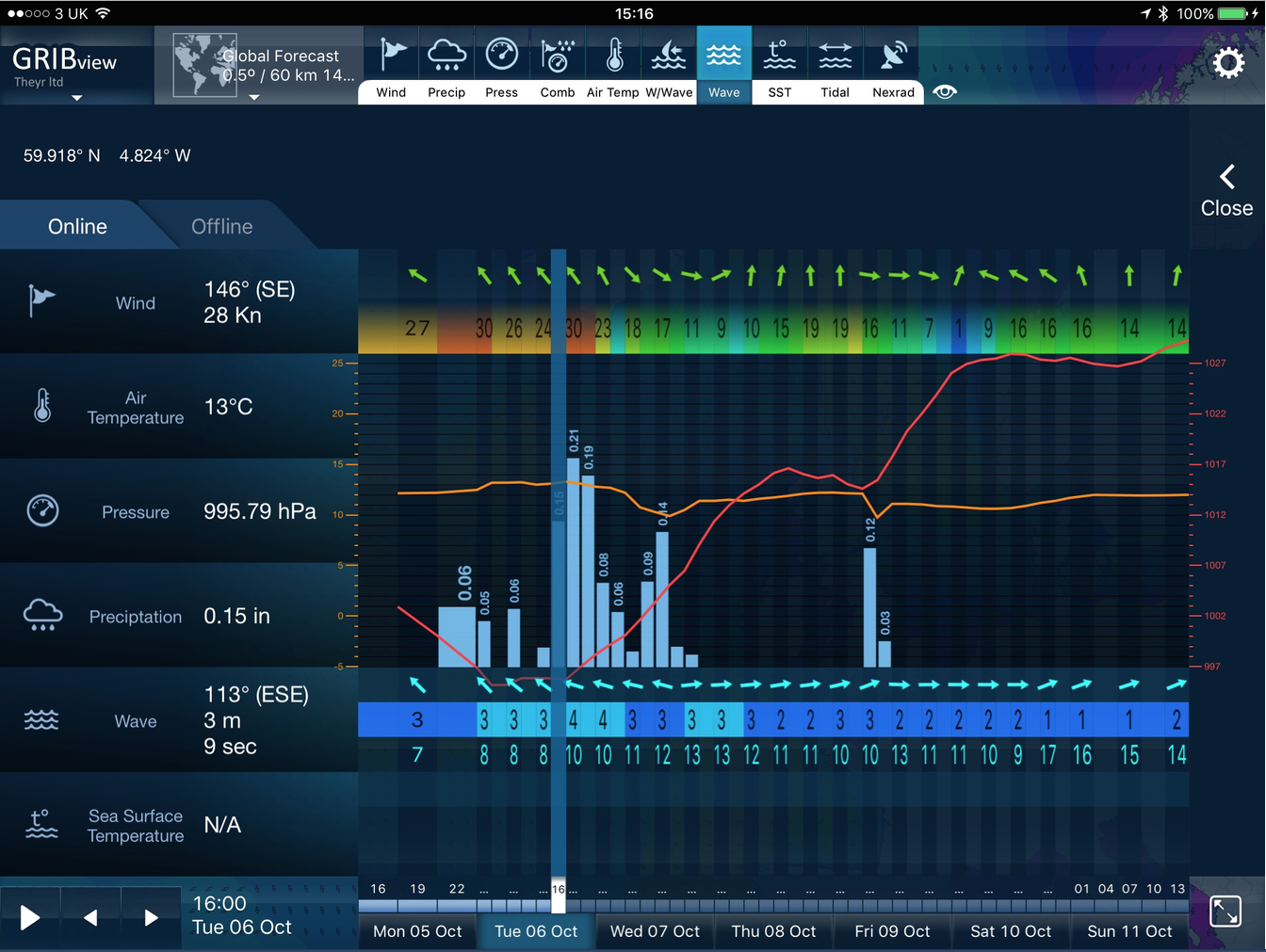Switch to the Precip layer
Viewport: 1266px width, 952px height.
click(x=446, y=65)
